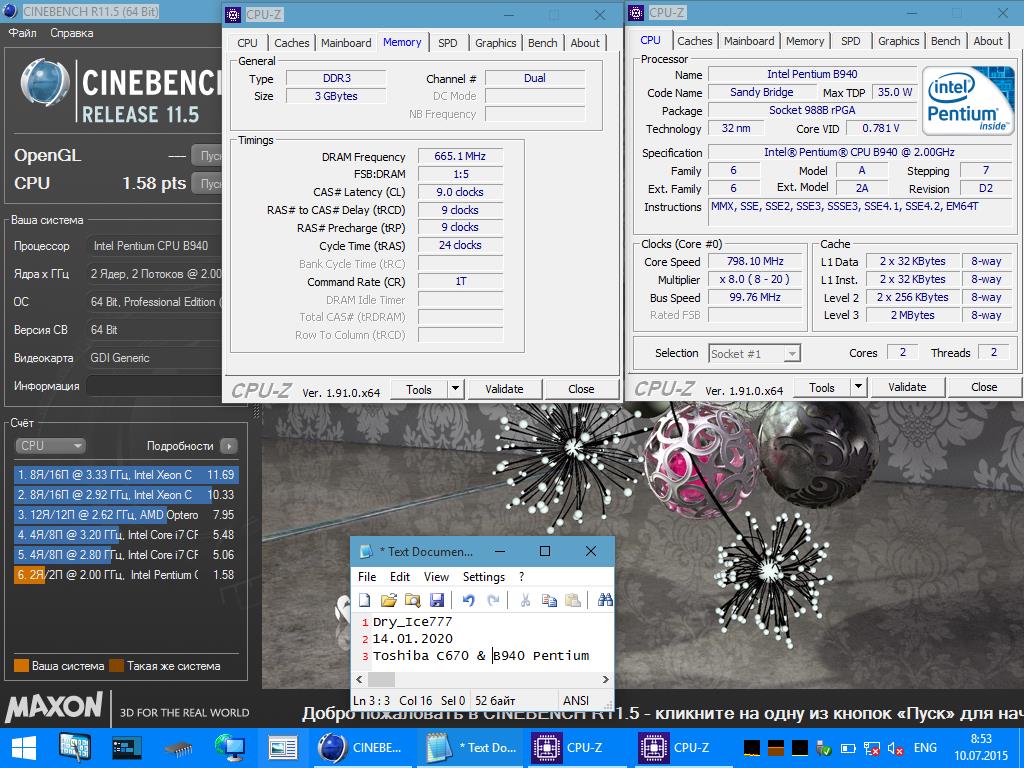Open the globe and monitor taskbar icon

pos(230,748)
